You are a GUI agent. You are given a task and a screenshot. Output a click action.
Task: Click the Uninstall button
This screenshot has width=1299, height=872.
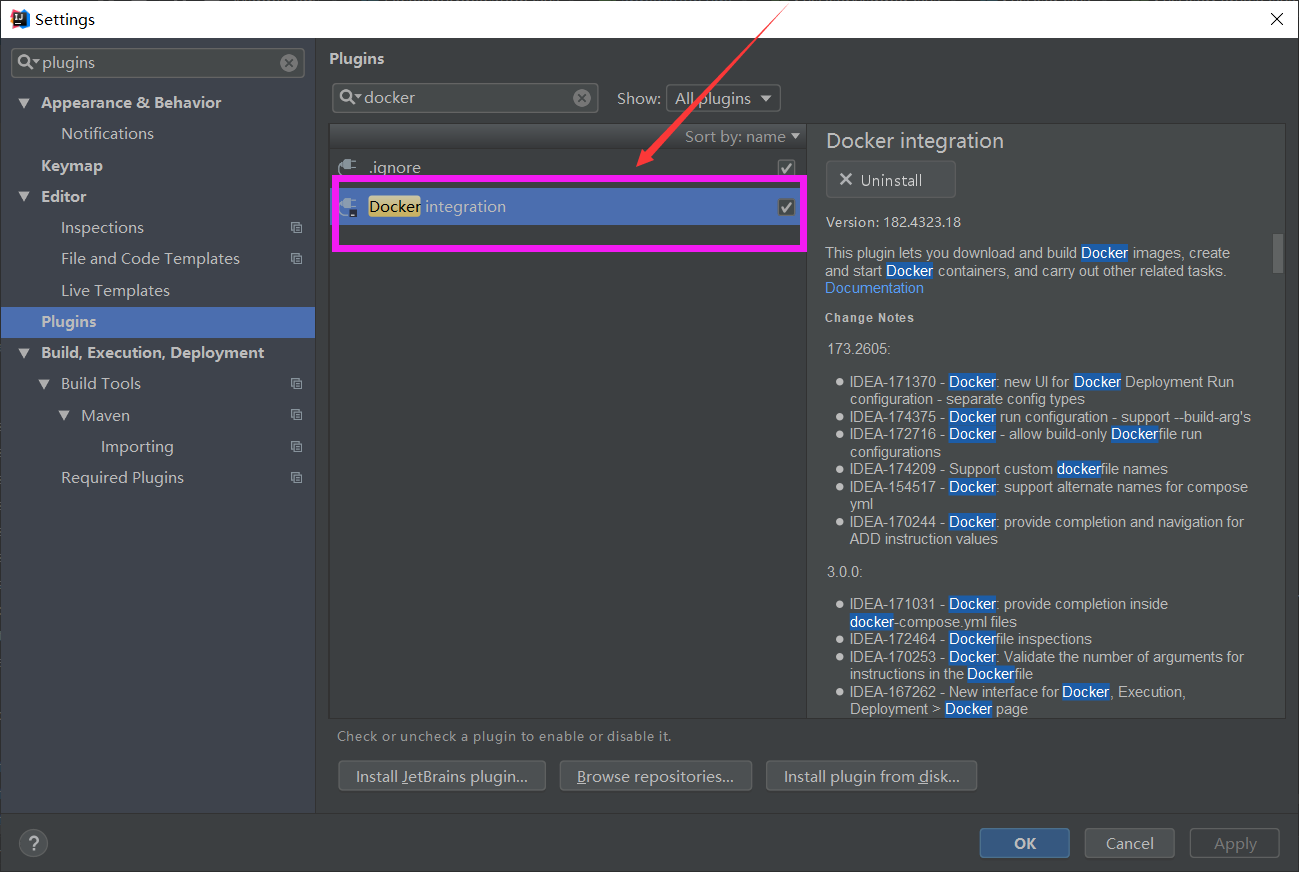pyautogui.click(x=890, y=179)
